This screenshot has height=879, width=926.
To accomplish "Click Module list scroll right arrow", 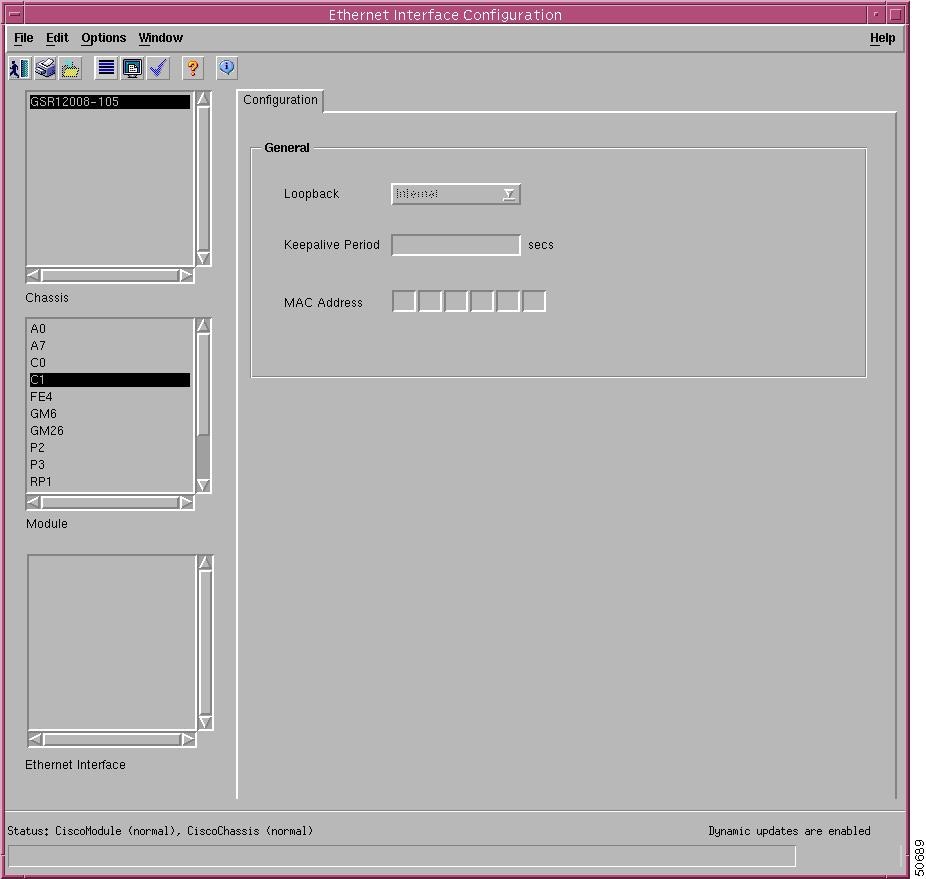I will 186,502.
